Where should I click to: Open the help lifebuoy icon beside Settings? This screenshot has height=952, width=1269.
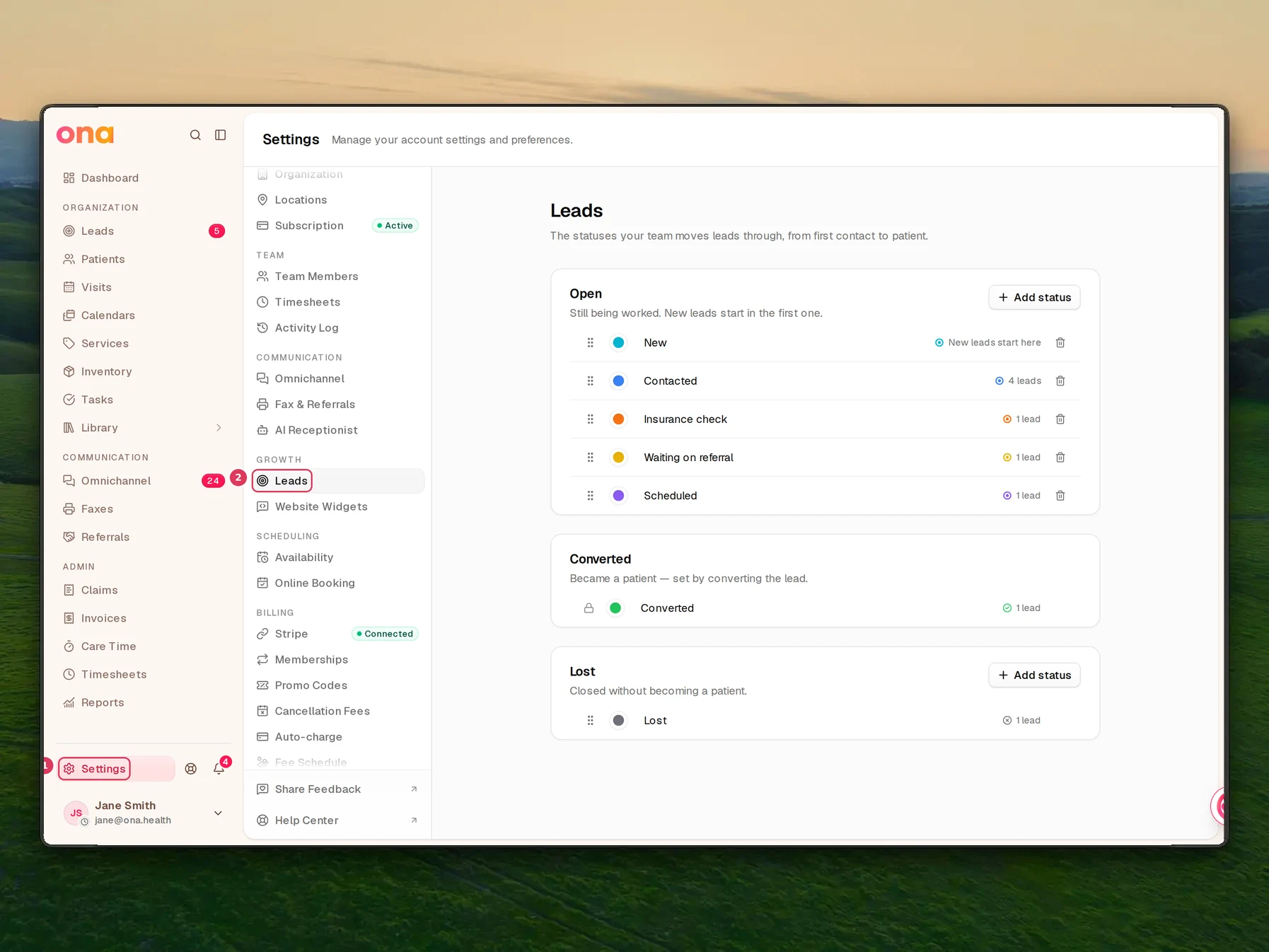[x=191, y=769]
